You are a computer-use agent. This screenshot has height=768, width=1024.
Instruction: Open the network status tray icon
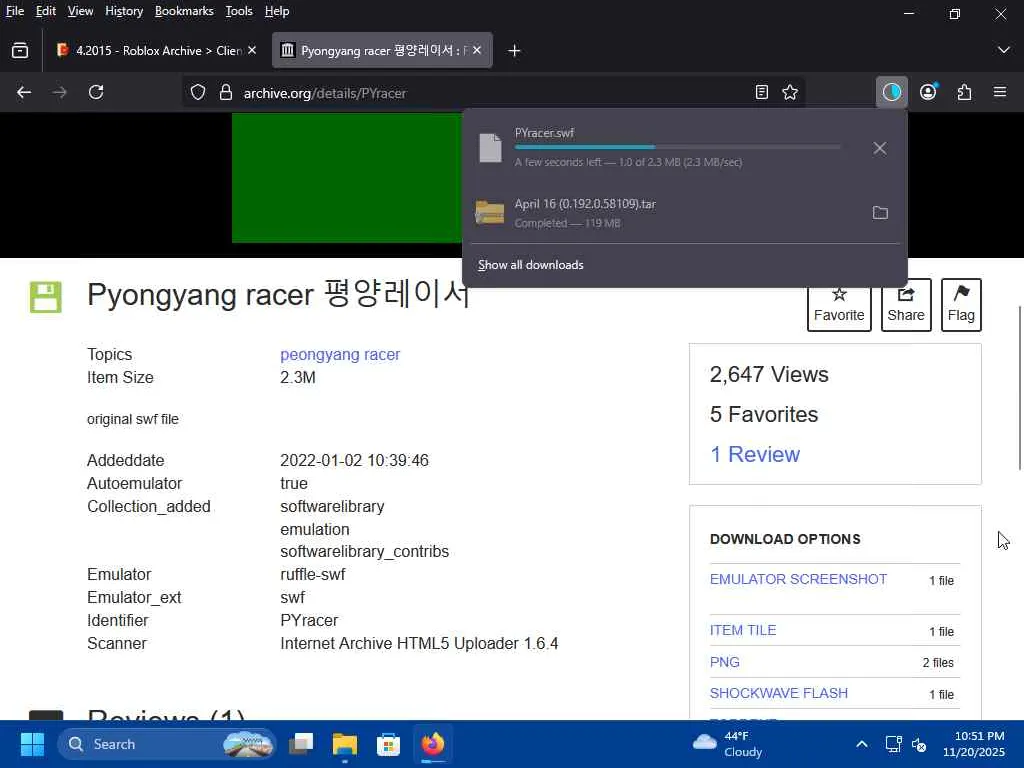(893, 744)
